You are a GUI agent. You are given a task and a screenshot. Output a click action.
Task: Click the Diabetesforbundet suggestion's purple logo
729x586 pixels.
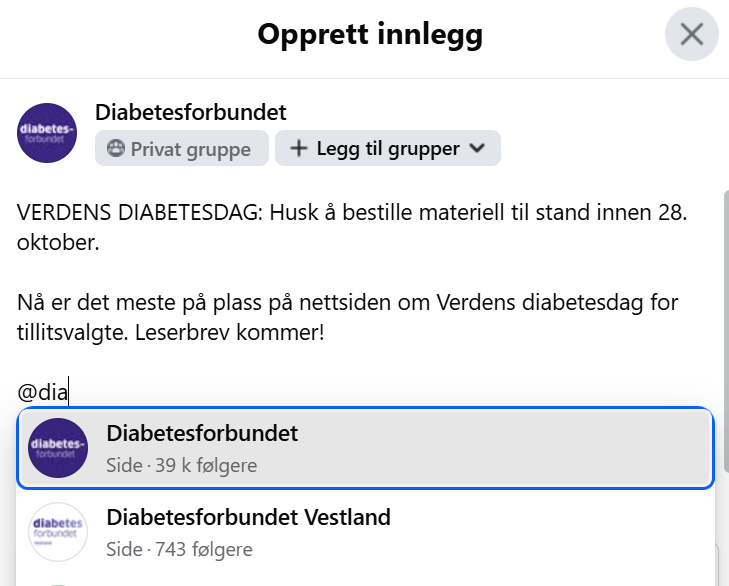click(x=58, y=448)
